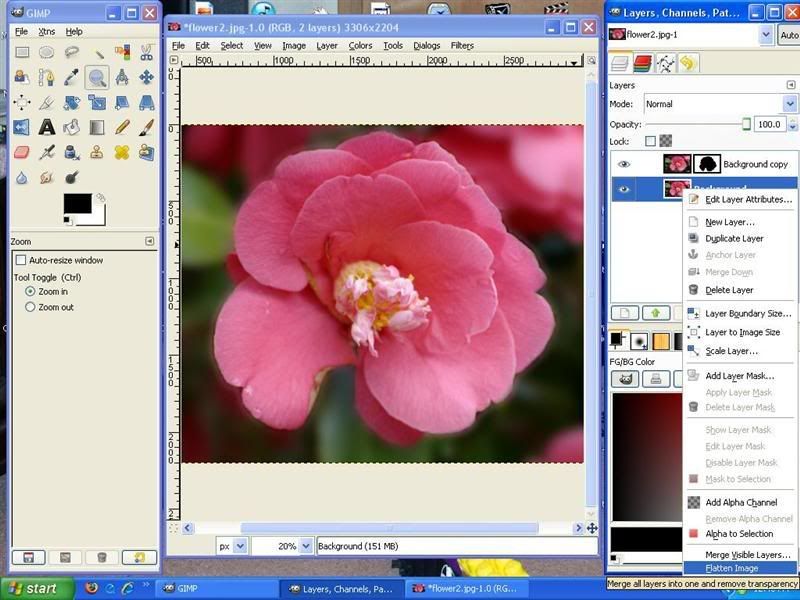This screenshot has width=800, height=600.
Task: Switch to the Channels tab in the dock
Action: [x=643, y=64]
